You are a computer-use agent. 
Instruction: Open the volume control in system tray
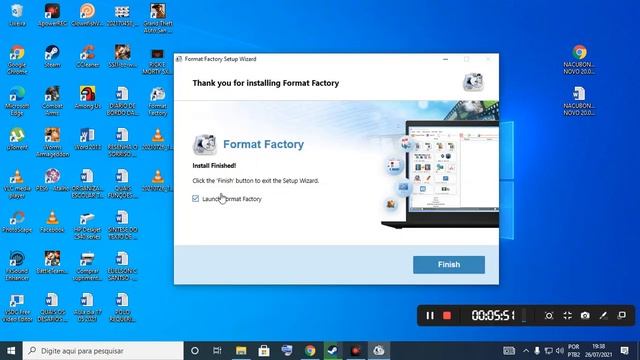pos(560,351)
